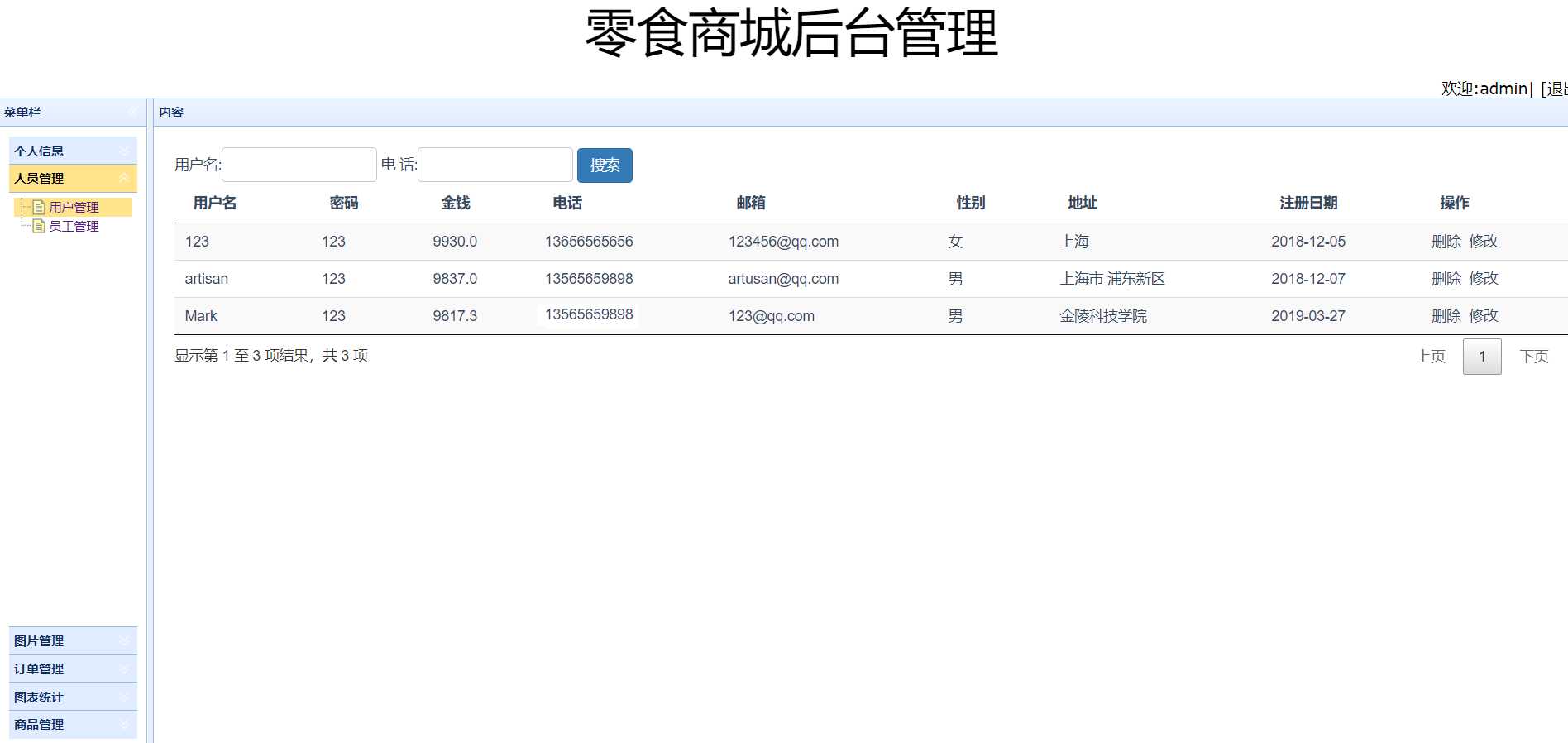Sort by 性别 column header

click(971, 203)
